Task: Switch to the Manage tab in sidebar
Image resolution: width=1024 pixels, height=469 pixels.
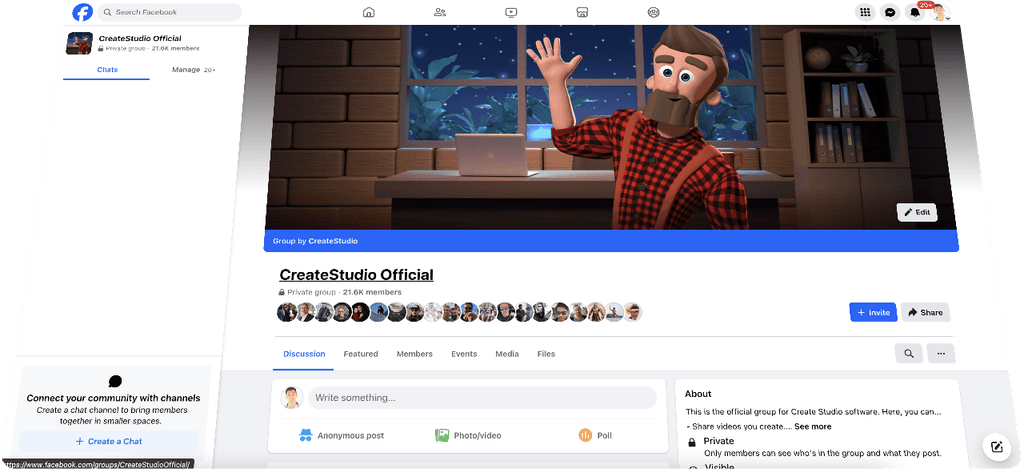Action: 186,70
